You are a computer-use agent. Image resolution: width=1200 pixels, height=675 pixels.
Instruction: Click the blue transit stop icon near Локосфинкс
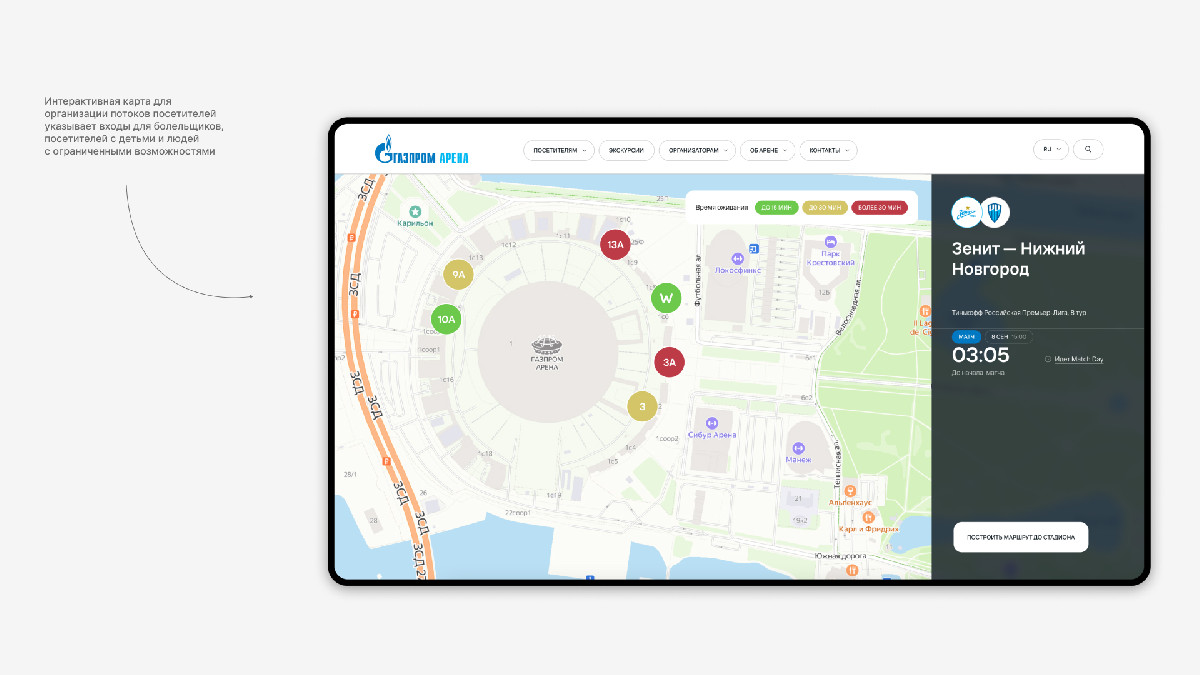754,248
